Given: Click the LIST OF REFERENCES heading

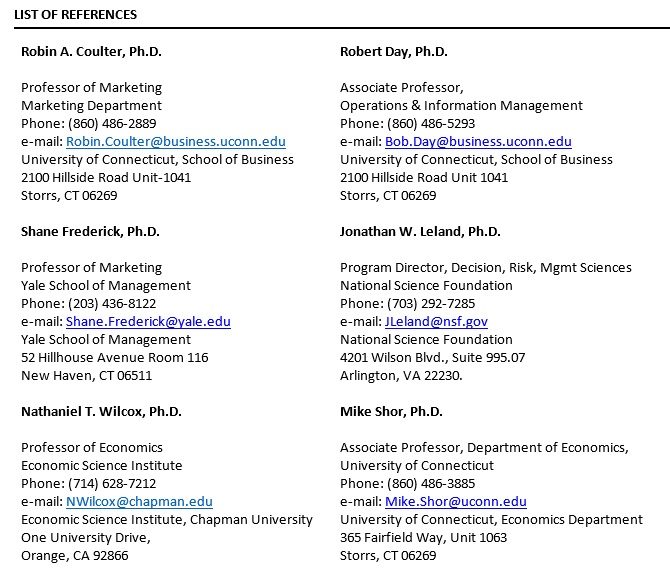Looking at the screenshot, I should click(76, 15).
